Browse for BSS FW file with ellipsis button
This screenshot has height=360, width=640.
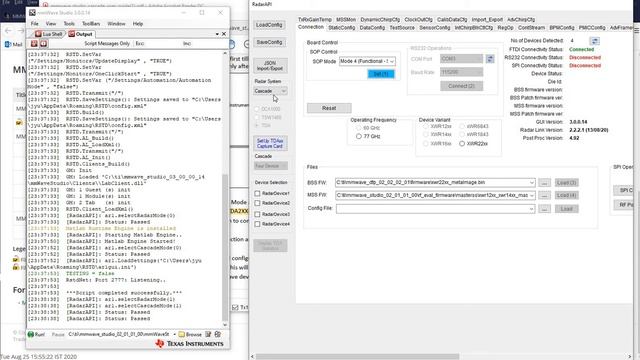(x=544, y=182)
